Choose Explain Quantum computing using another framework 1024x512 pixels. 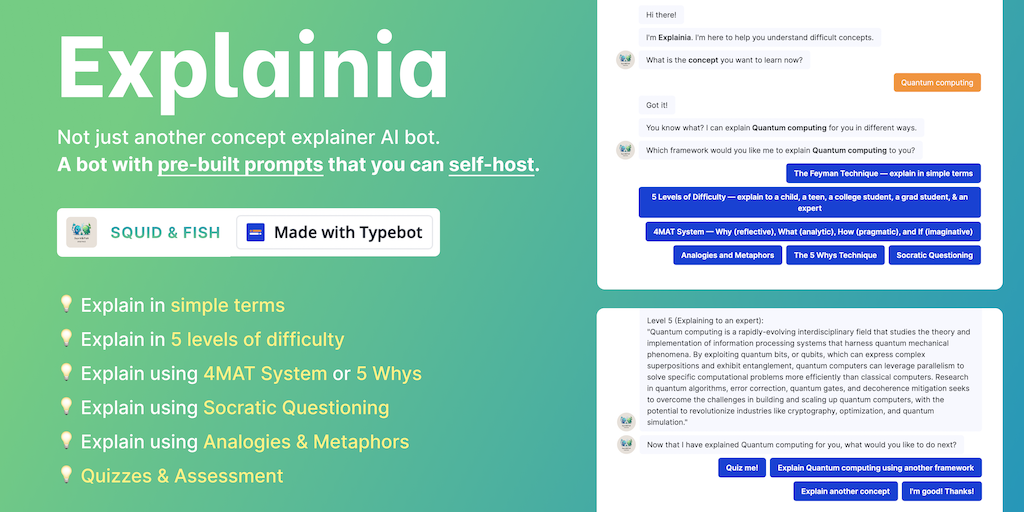click(x=875, y=467)
